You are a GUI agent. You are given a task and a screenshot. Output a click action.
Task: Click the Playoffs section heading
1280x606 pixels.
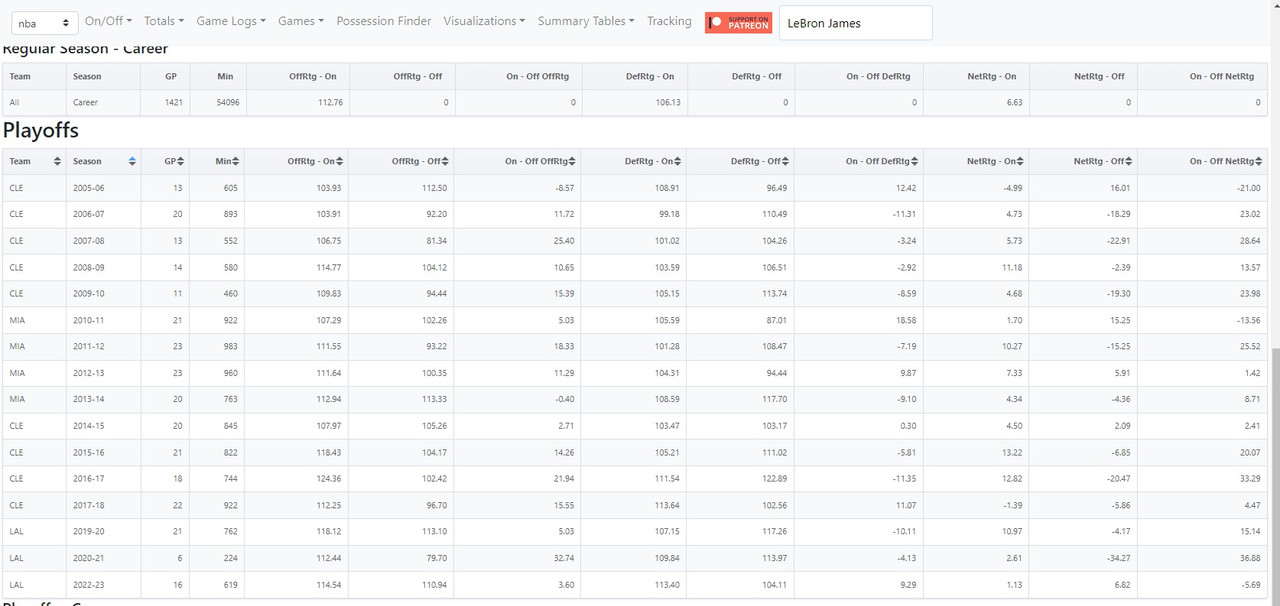click(x=41, y=131)
